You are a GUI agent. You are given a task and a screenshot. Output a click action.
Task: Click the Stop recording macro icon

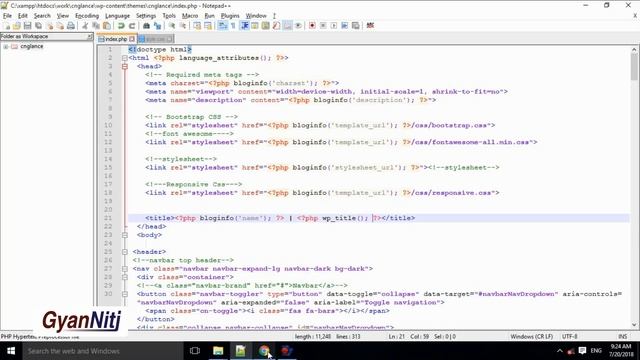point(323,26)
